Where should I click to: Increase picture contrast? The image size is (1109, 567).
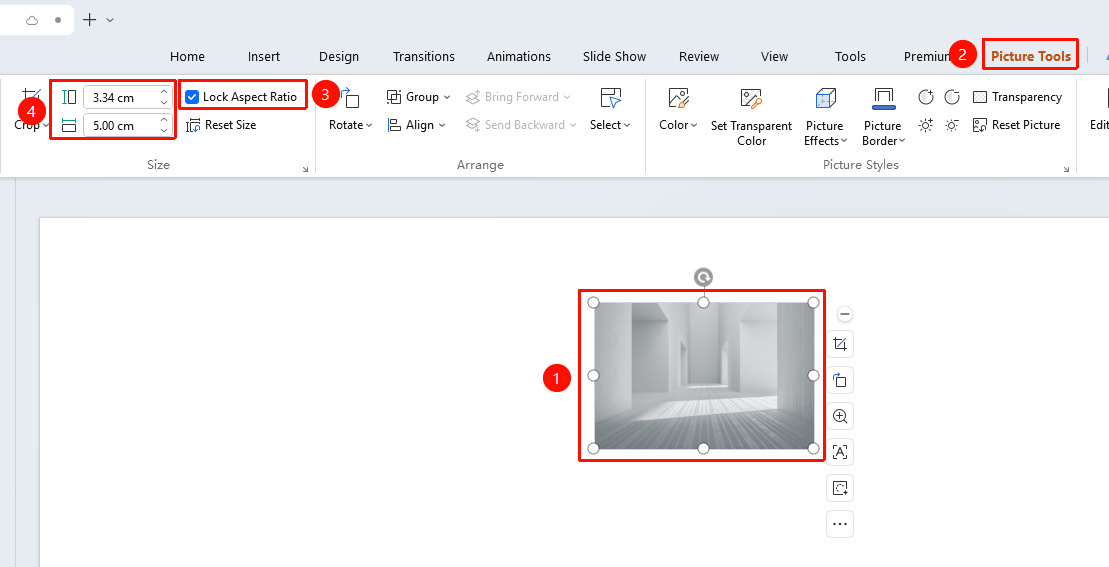point(926,97)
